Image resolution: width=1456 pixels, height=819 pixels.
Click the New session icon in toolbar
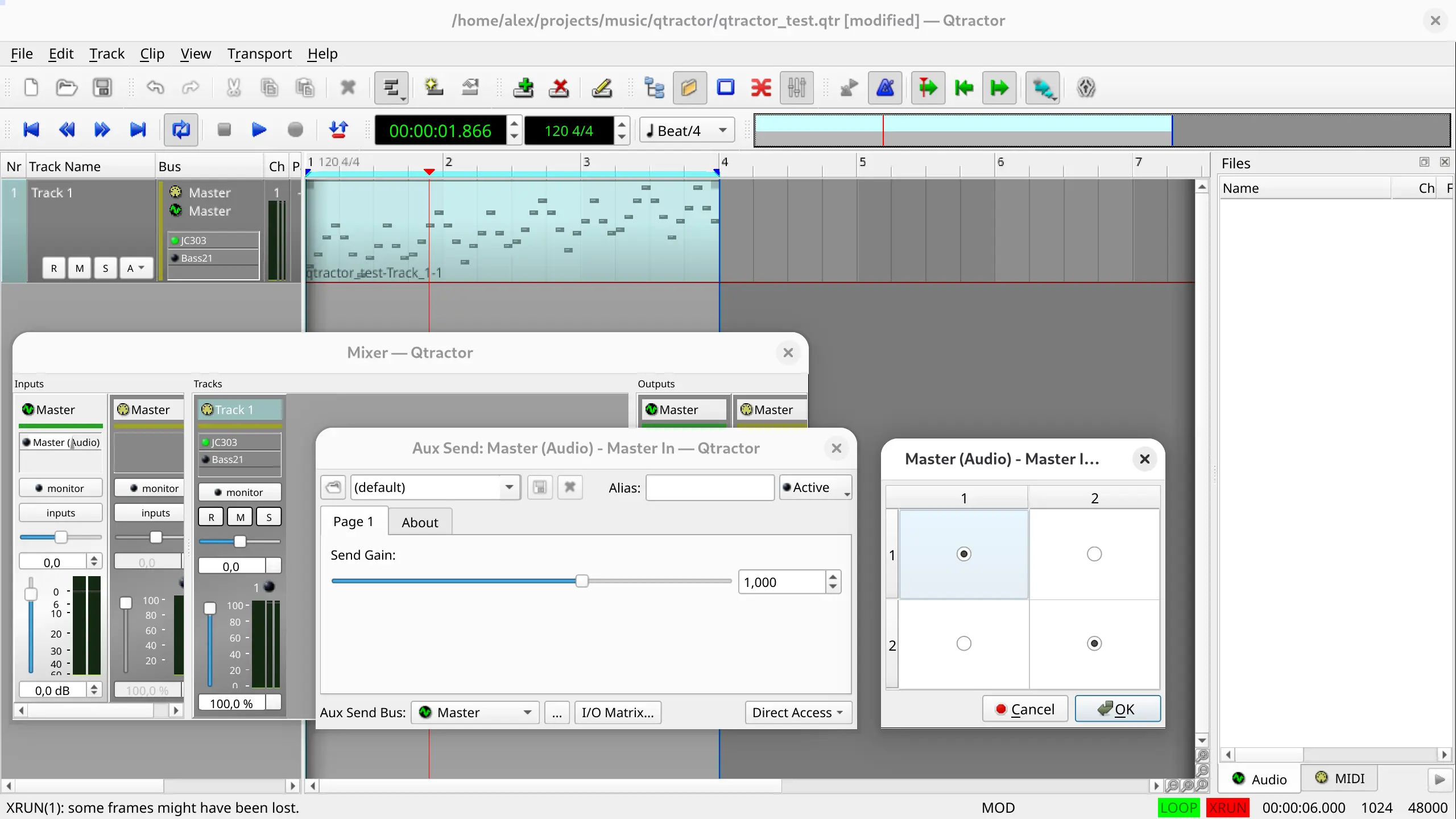pyautogui.click(x=31, y=88)
